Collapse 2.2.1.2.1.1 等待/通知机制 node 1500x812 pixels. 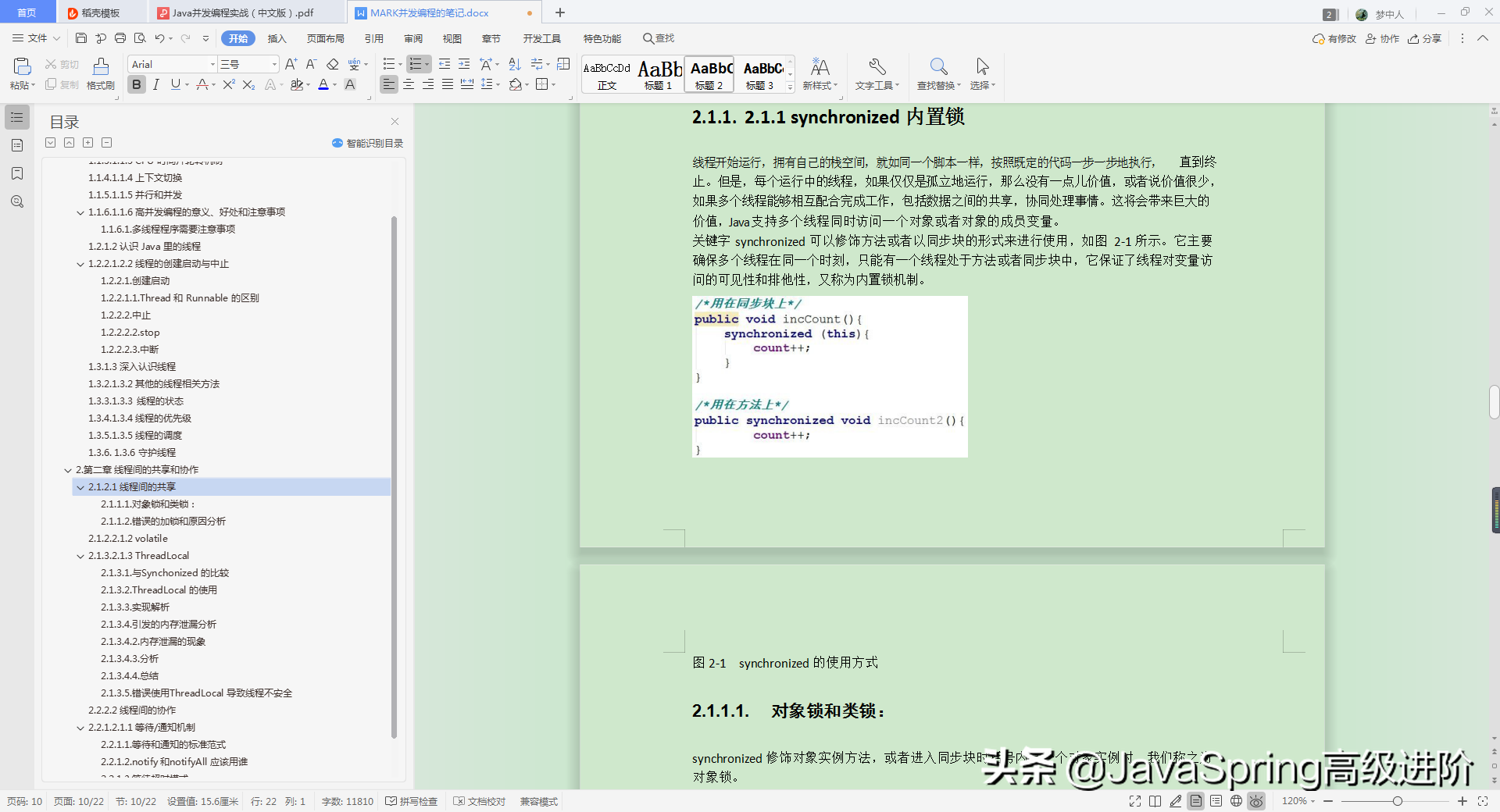[x=80, y=728]
